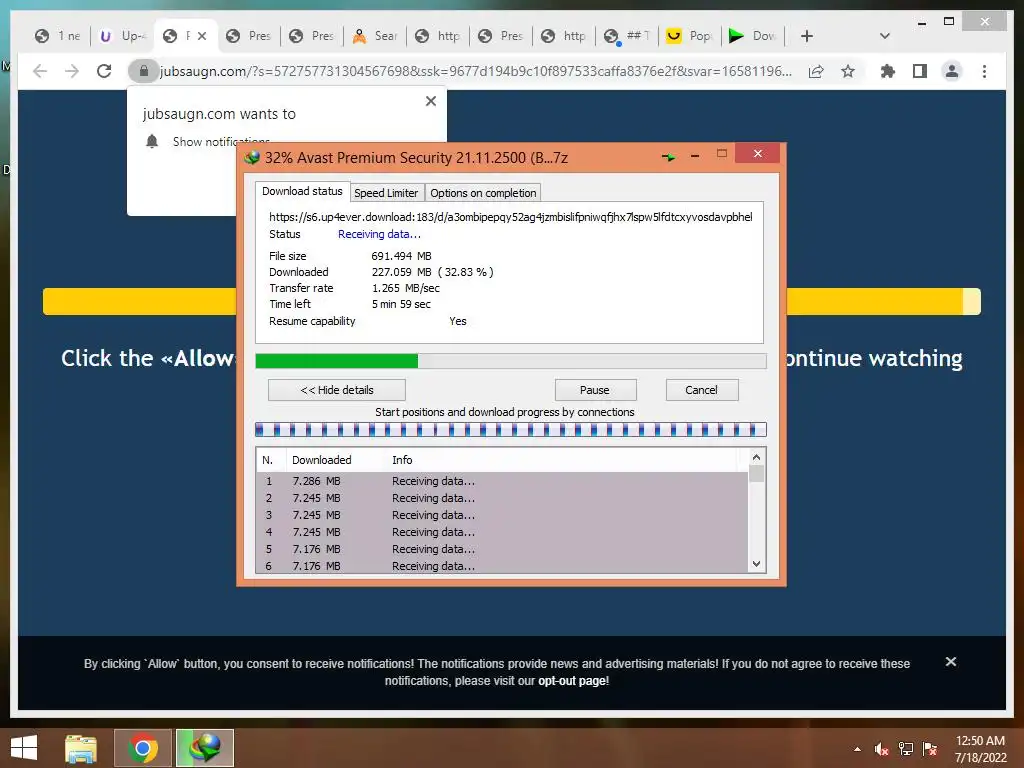Click the Action Center flag icon
Image resolution: width=1024 pixels, height=768 pixels.
click(930, 749)
